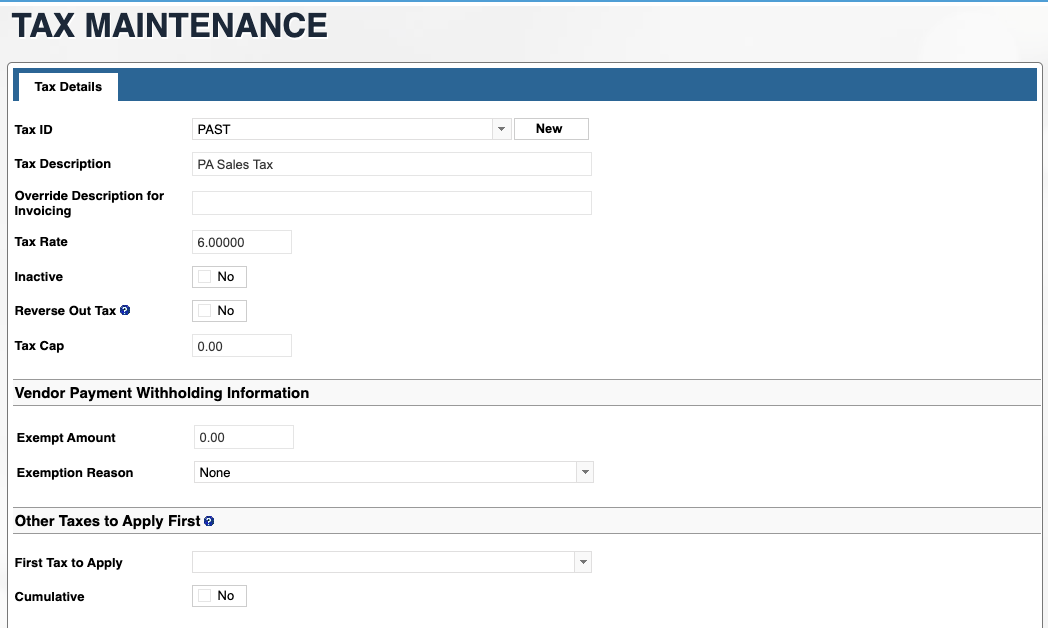Check the Cumulative checkbox
1048x628 pixels.
[x=205, y=596]
